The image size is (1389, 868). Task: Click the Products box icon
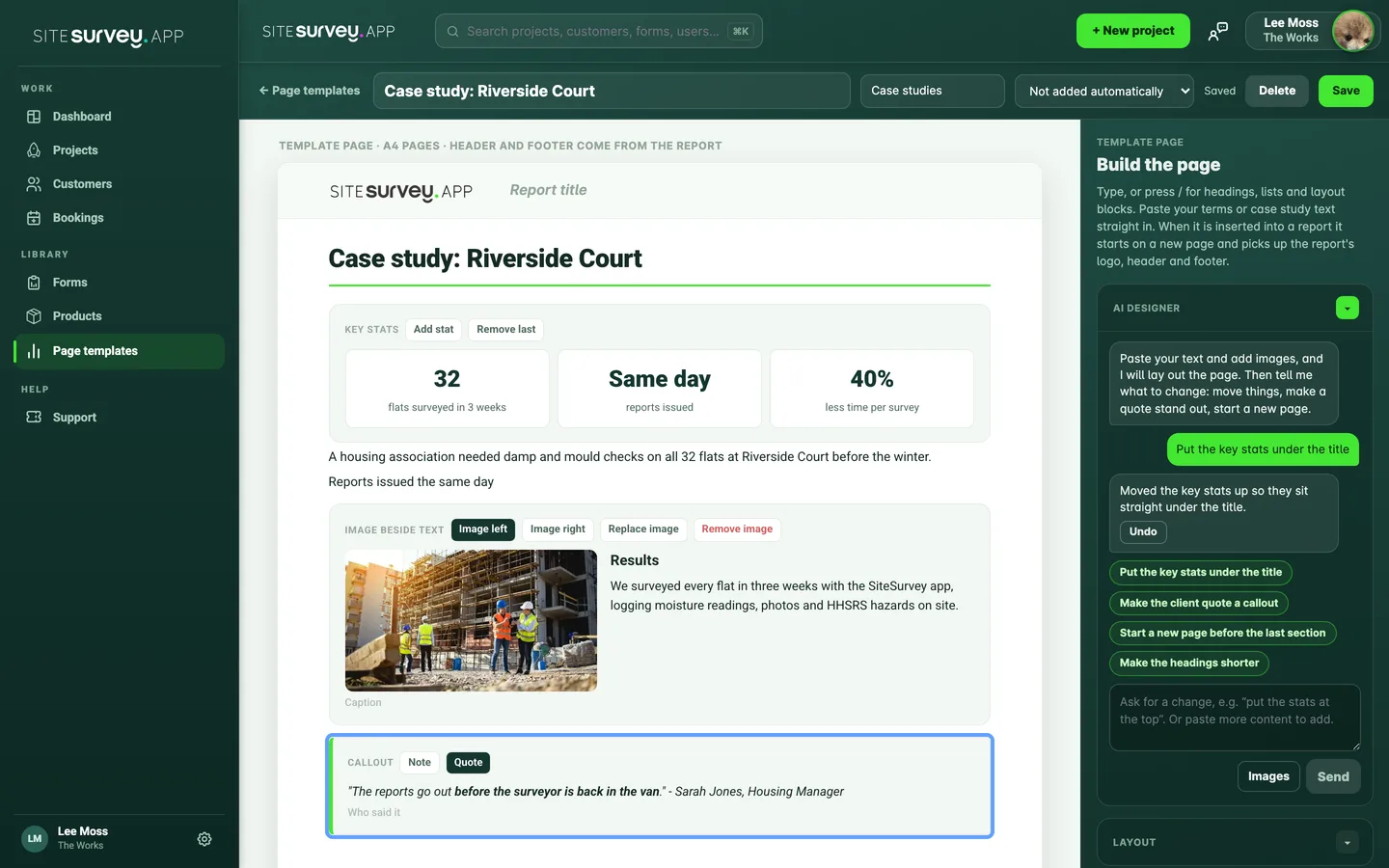tap(34, 316)
